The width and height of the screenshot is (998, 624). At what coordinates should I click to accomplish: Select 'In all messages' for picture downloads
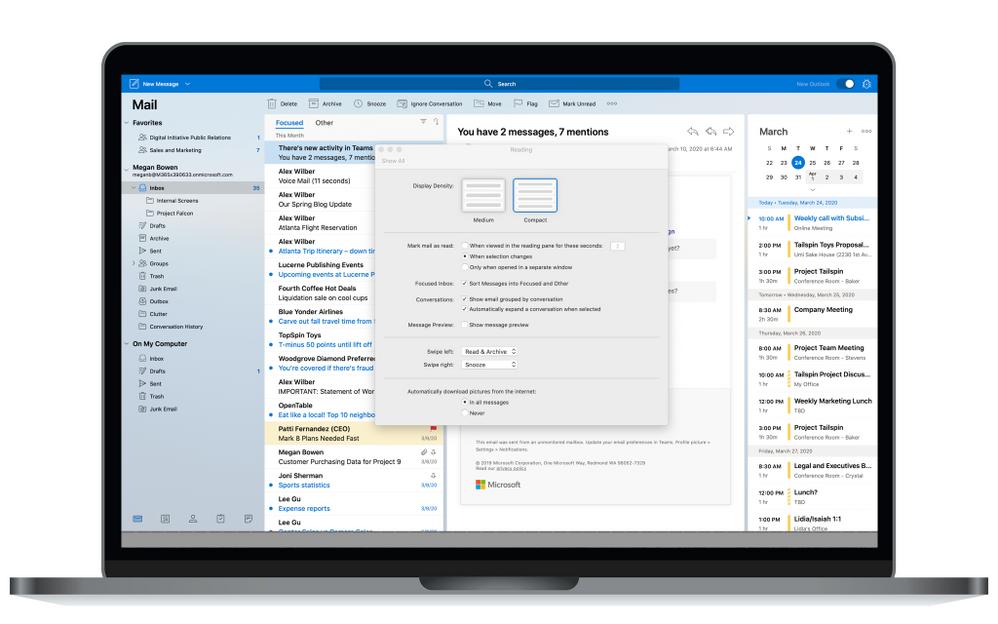pyautogui.click(x=465, y=402)
